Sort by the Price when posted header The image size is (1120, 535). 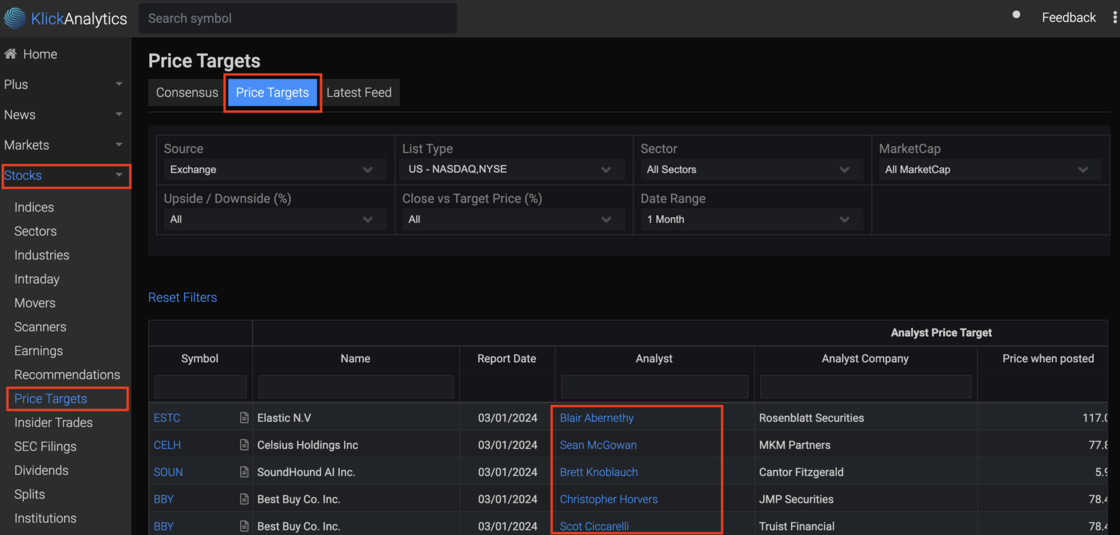click(1049, 359)
